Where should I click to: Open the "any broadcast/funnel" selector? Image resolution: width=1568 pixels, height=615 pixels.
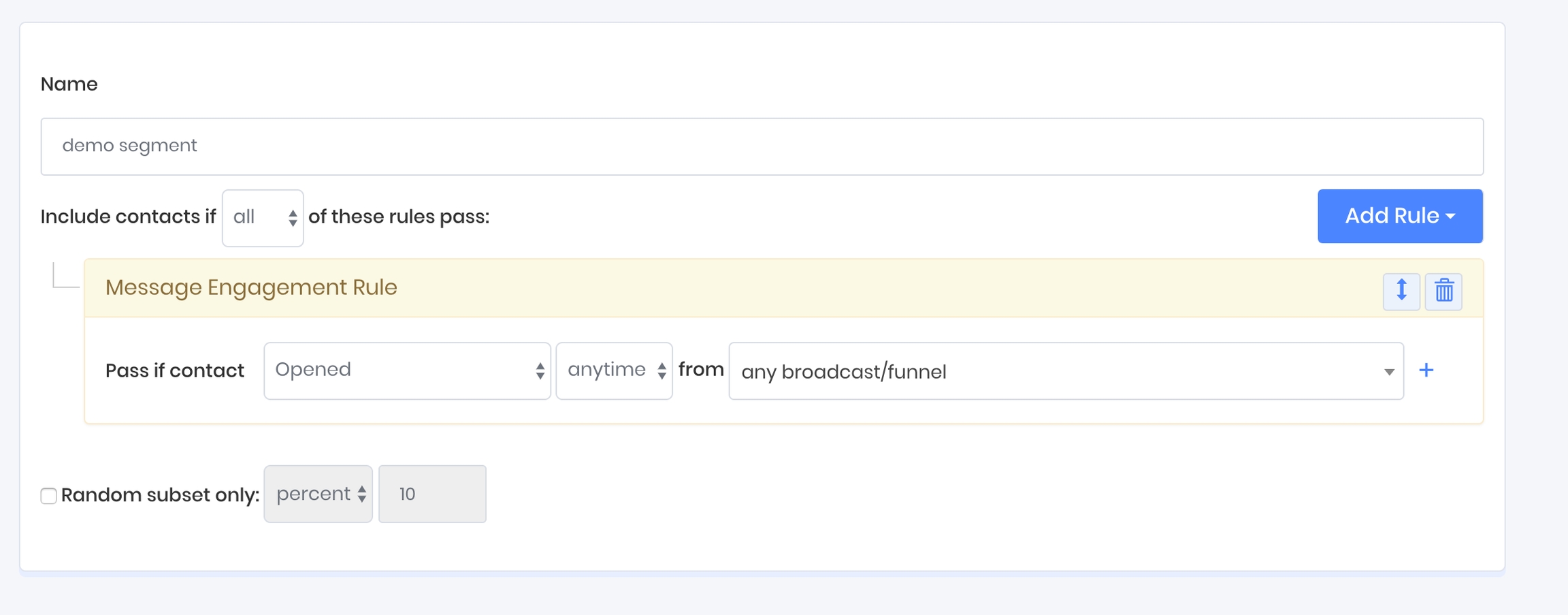(x=1065, y=371)
